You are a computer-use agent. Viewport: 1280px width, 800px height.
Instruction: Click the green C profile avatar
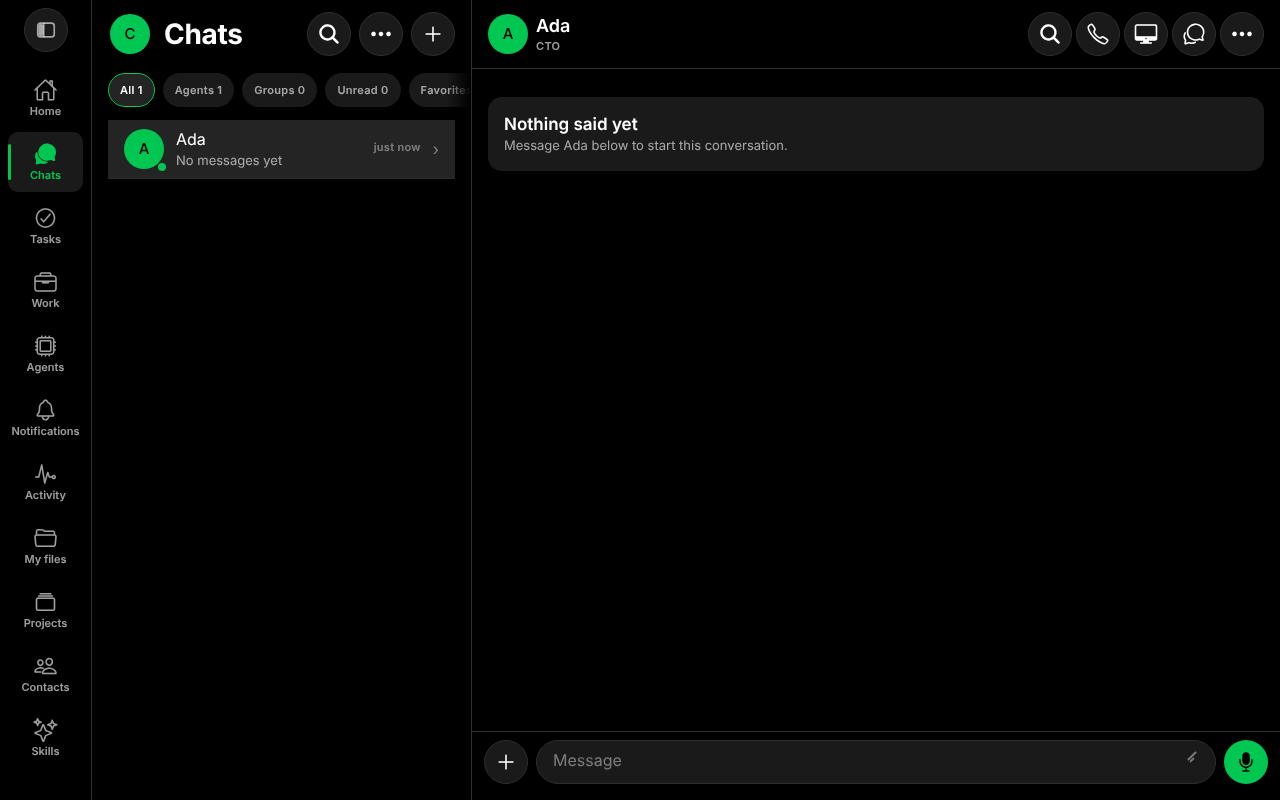pyautogui.click(x=130, y=34)
